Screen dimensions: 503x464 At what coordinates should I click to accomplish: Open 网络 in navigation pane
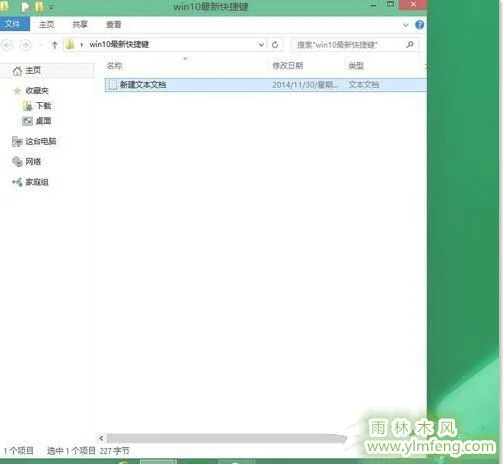[x=33, y=162]
